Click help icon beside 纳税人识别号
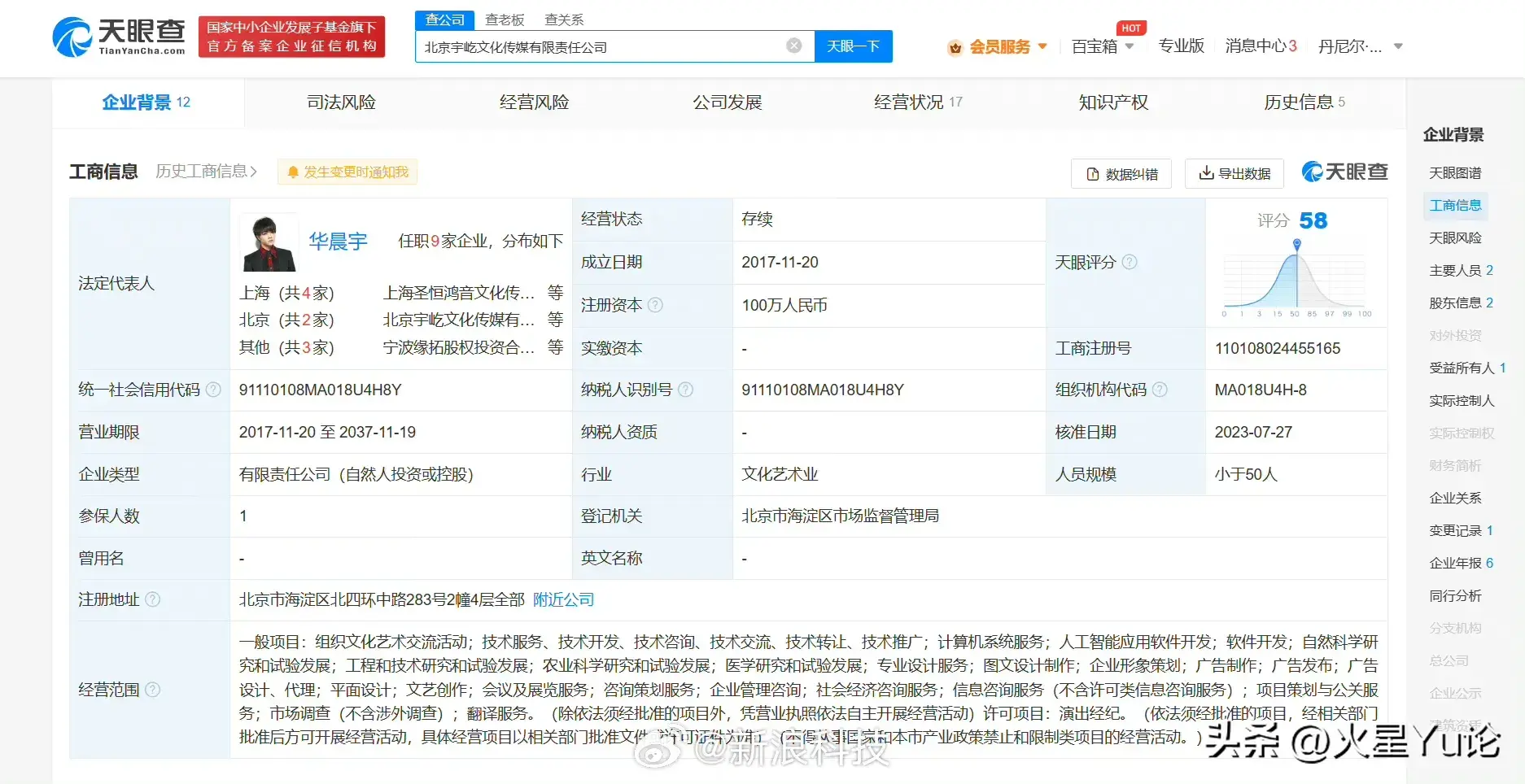 coord(686,390)
